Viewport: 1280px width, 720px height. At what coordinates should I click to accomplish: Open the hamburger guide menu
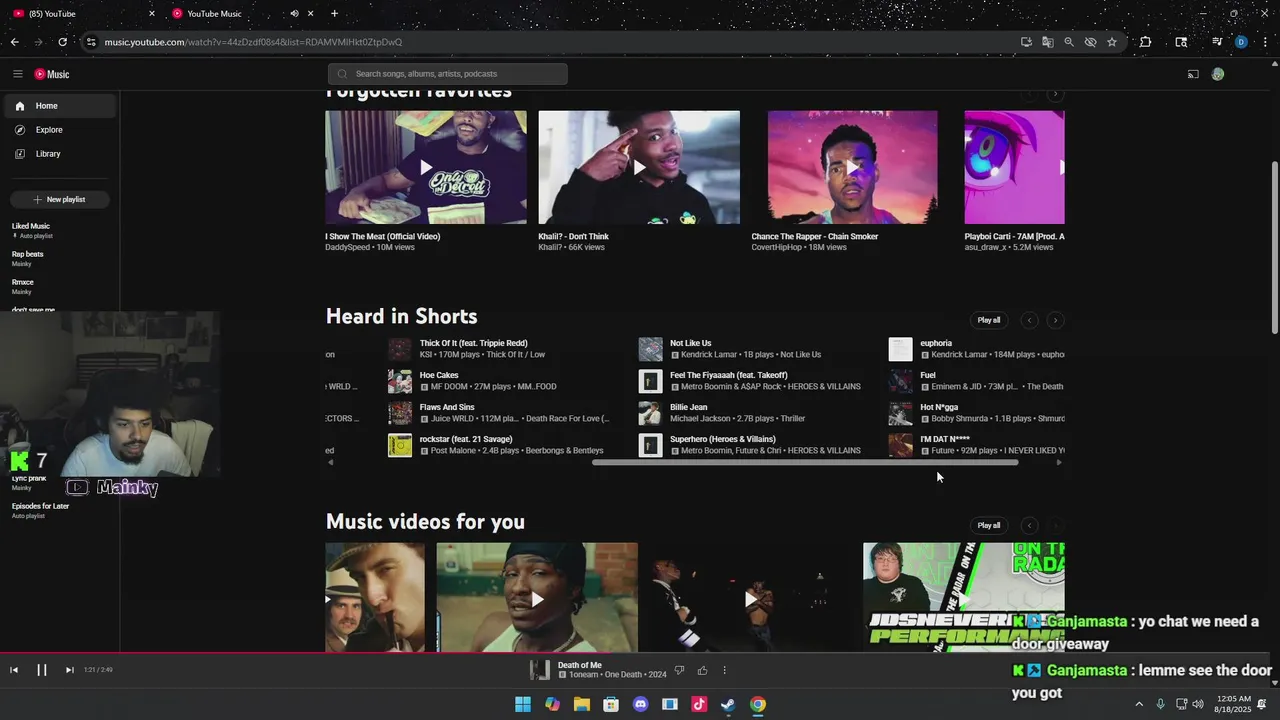(x=18, y=74)
